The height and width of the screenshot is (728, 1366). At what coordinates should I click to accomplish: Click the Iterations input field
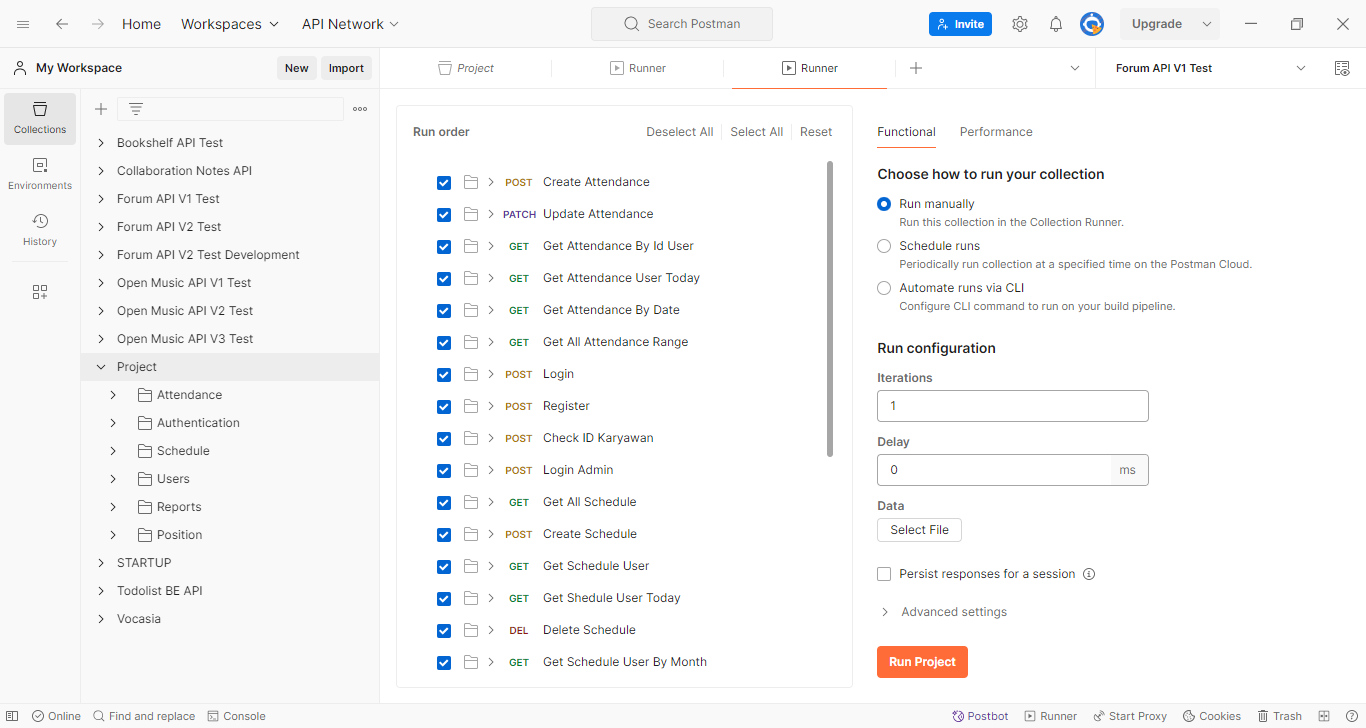[x=1013, y=406]
